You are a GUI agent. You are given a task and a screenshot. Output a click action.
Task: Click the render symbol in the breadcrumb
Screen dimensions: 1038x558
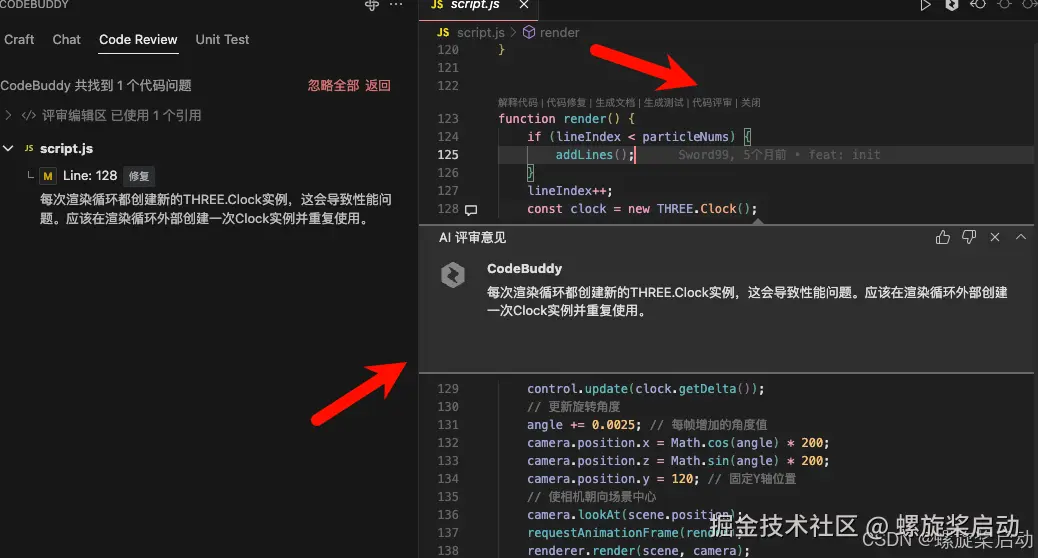click(x=559, y=32)
